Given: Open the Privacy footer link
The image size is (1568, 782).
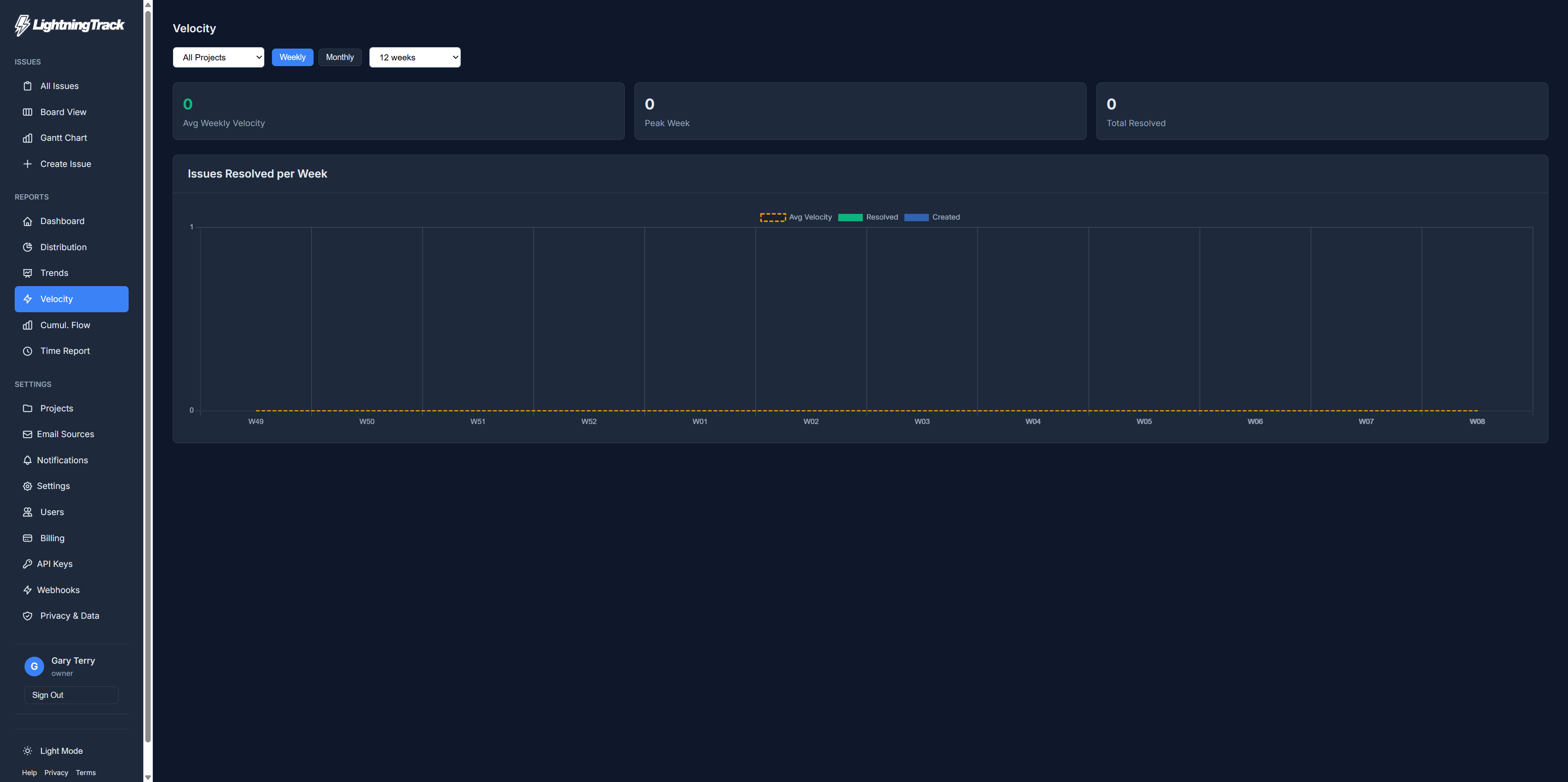Looking at the screenshot, I should click(x=56, y=773).
